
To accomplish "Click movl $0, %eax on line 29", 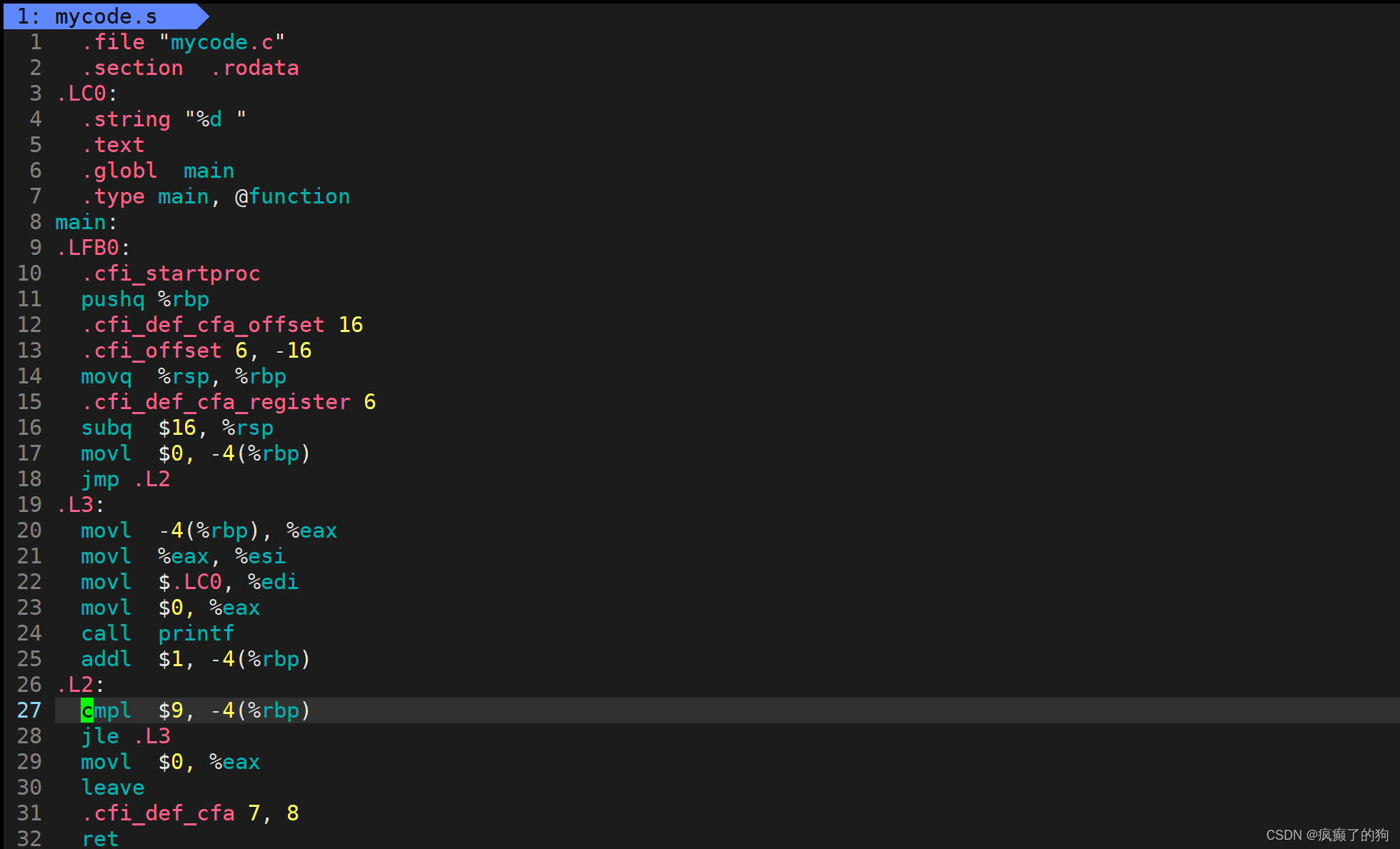I will tap(171, 762).
